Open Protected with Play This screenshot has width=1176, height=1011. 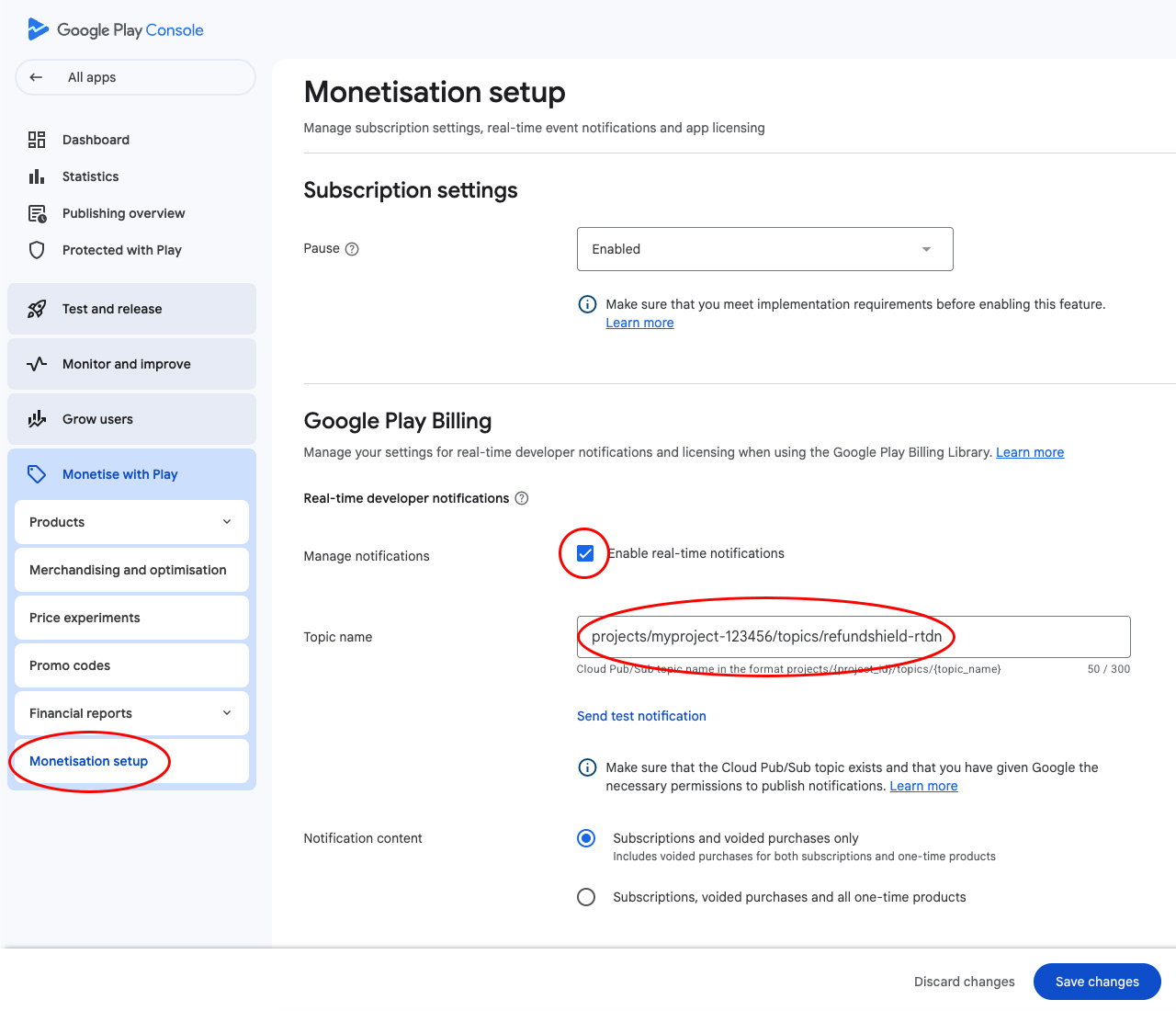click(x=121, y=250)
